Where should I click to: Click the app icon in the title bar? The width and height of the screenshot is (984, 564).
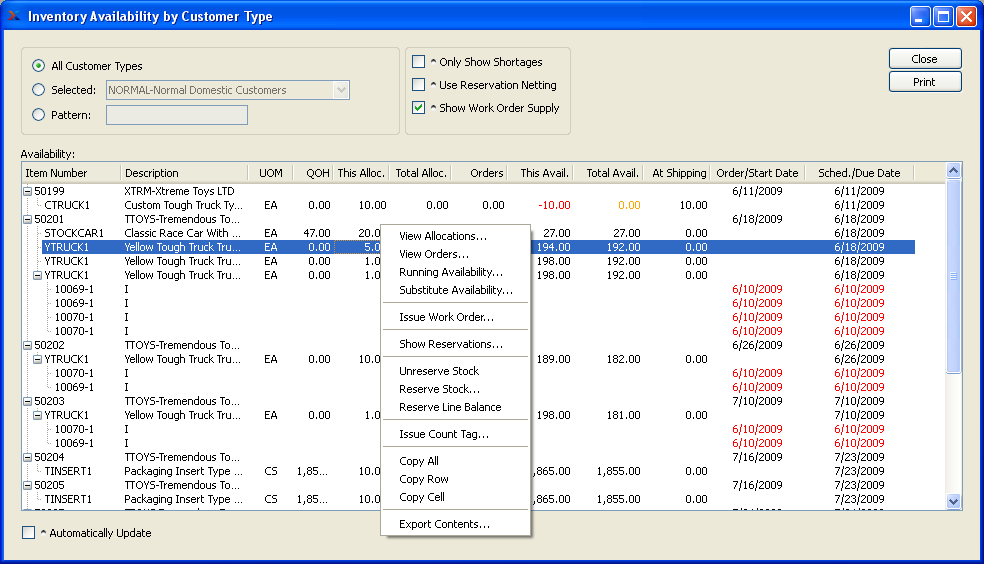pos(14,16)
